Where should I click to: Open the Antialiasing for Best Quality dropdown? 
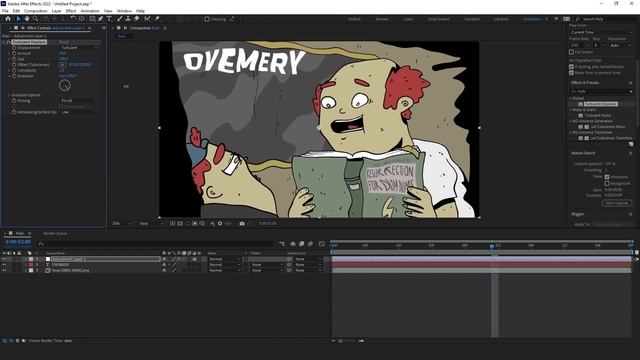point(79,112)
